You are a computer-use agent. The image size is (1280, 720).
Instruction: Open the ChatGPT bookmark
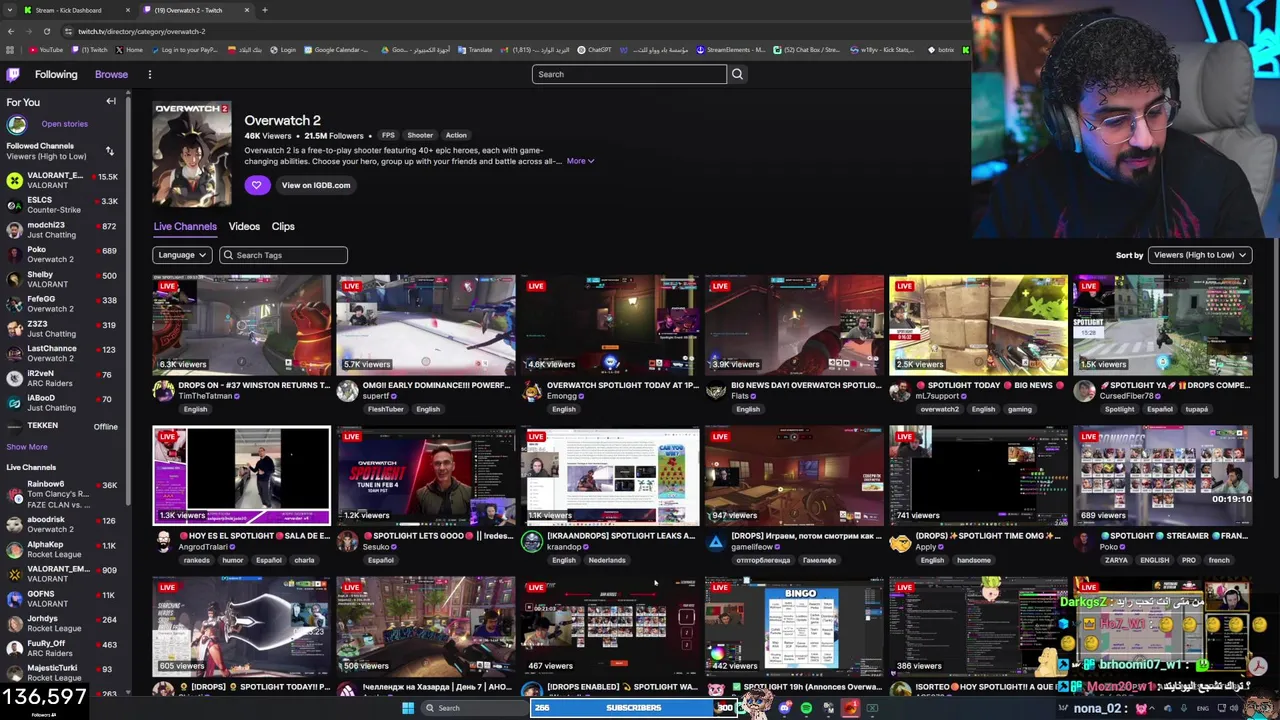pos(595,50)
